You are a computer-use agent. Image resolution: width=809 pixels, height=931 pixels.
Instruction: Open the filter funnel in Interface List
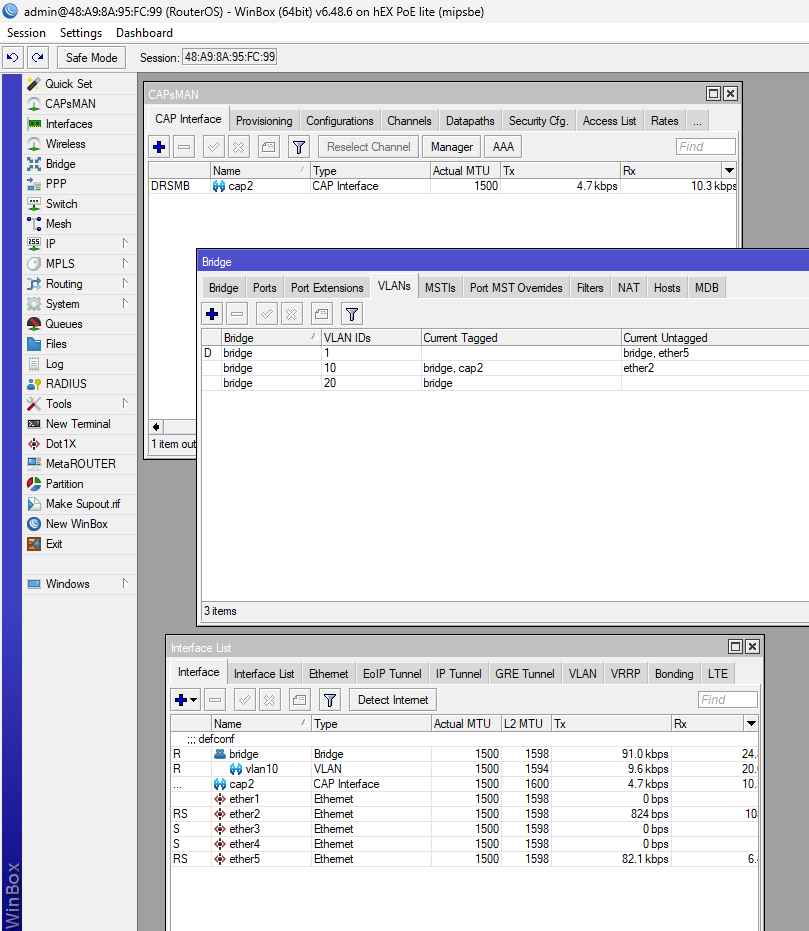coord(330,699)
